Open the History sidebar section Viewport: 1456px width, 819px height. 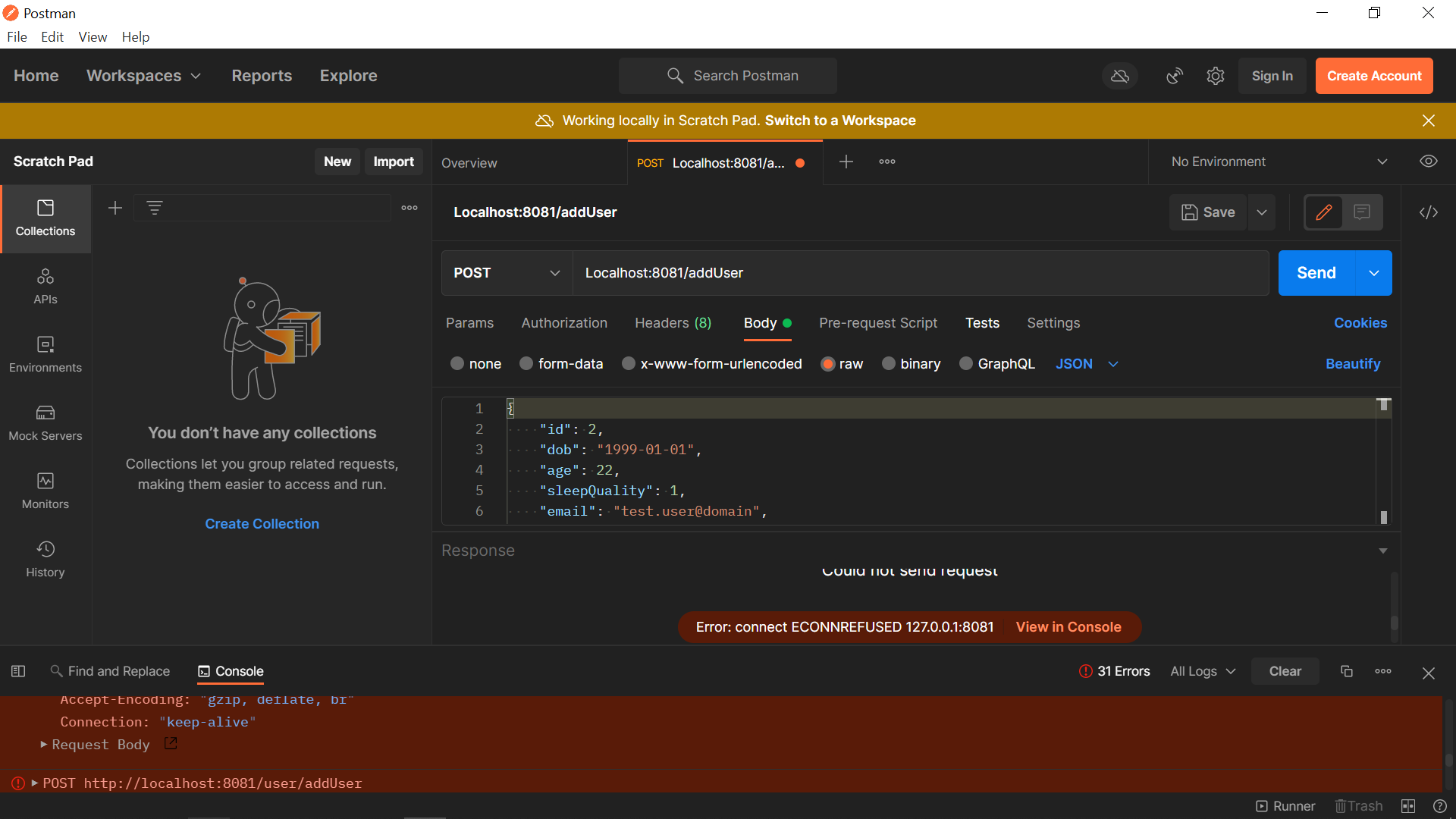(45, 560)
